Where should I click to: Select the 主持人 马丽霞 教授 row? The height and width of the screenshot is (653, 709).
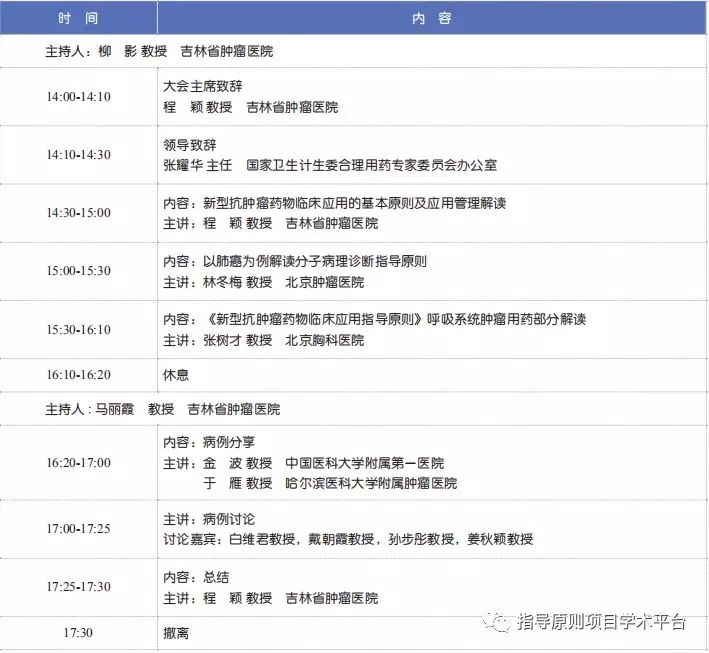(163, 409)
